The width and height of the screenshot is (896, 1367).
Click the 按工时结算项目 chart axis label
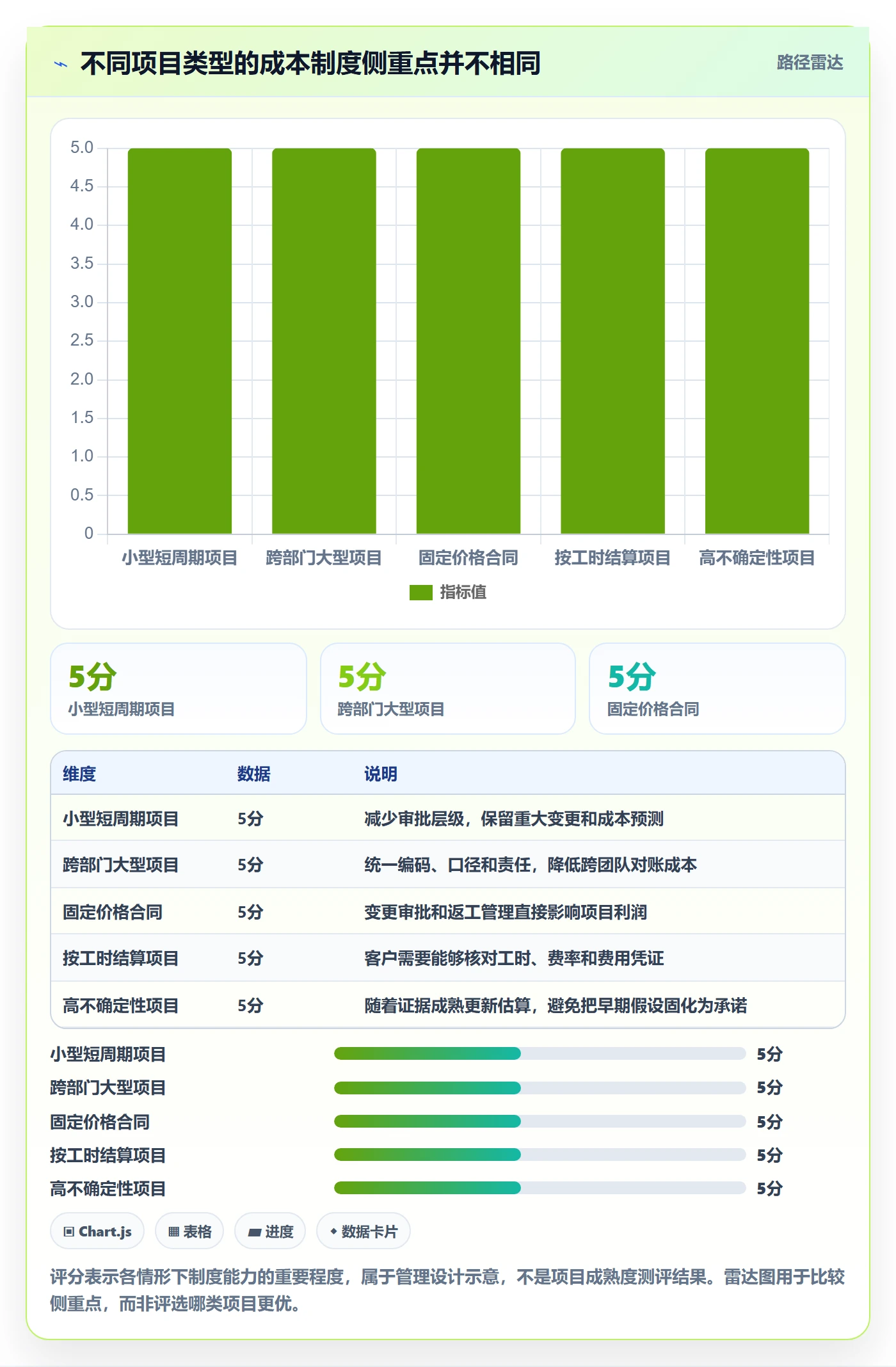pyautogui.click(x=612, y=558)
